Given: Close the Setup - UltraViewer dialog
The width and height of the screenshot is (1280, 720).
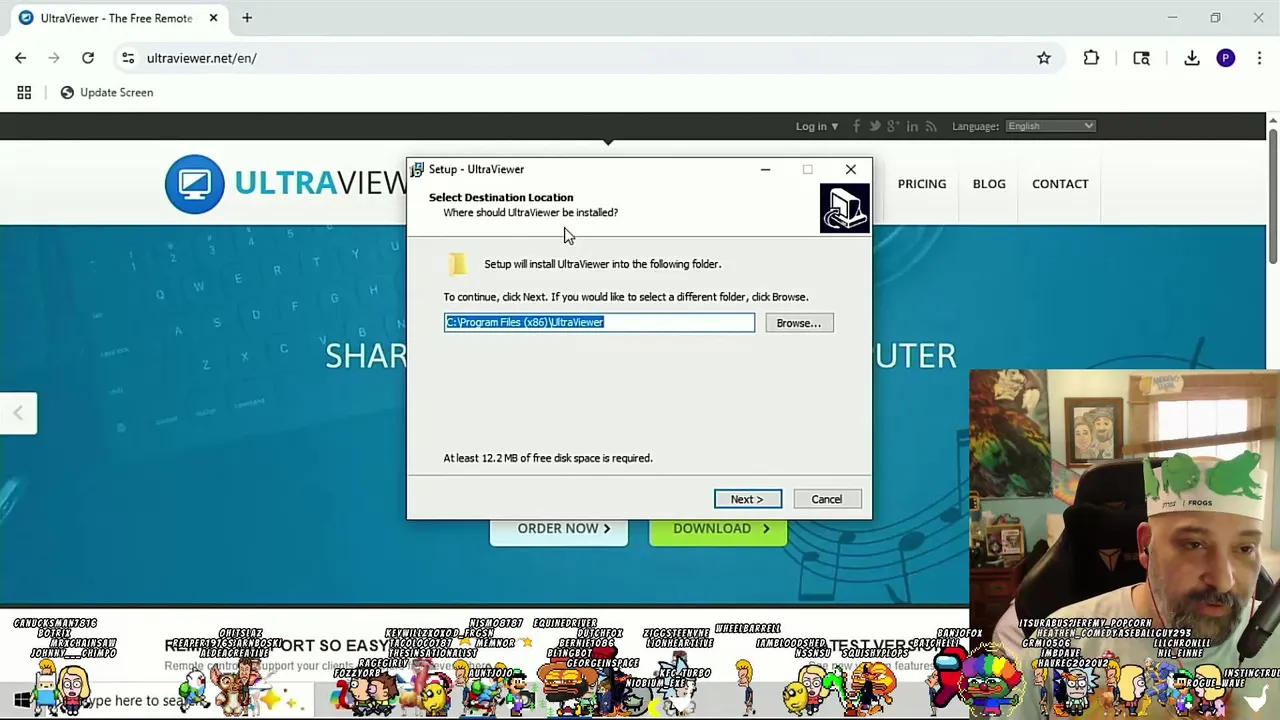Looking at the screenshot, I should (x=850, y=169).
